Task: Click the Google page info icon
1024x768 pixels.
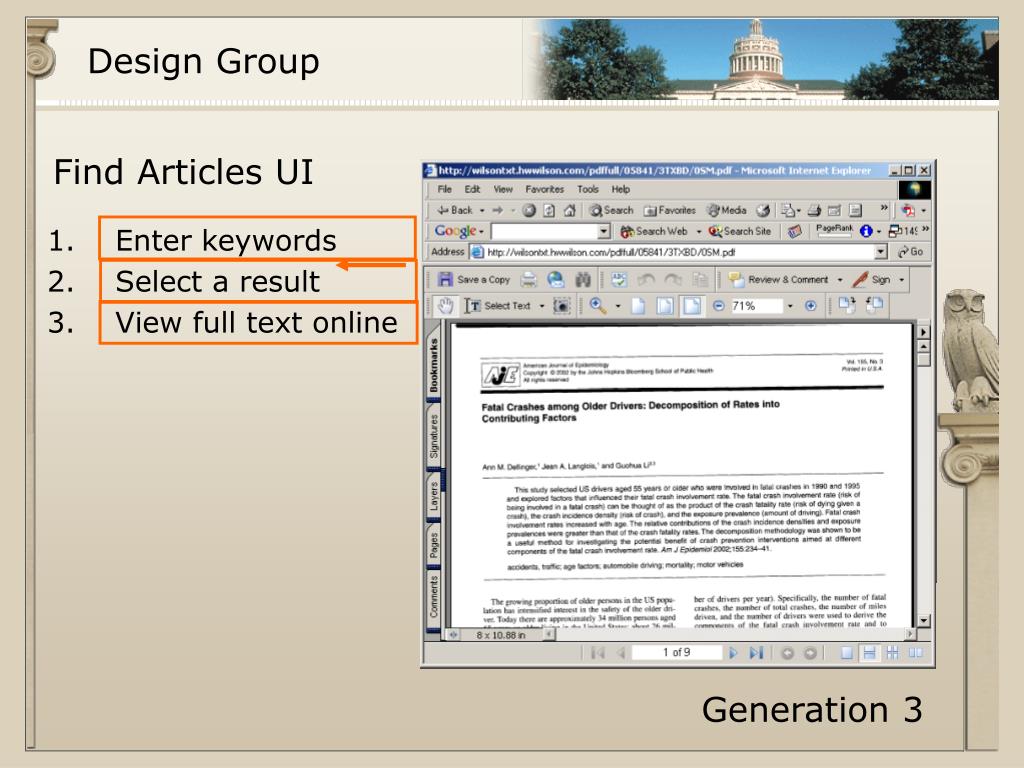Action: click(x=866, y=231)
